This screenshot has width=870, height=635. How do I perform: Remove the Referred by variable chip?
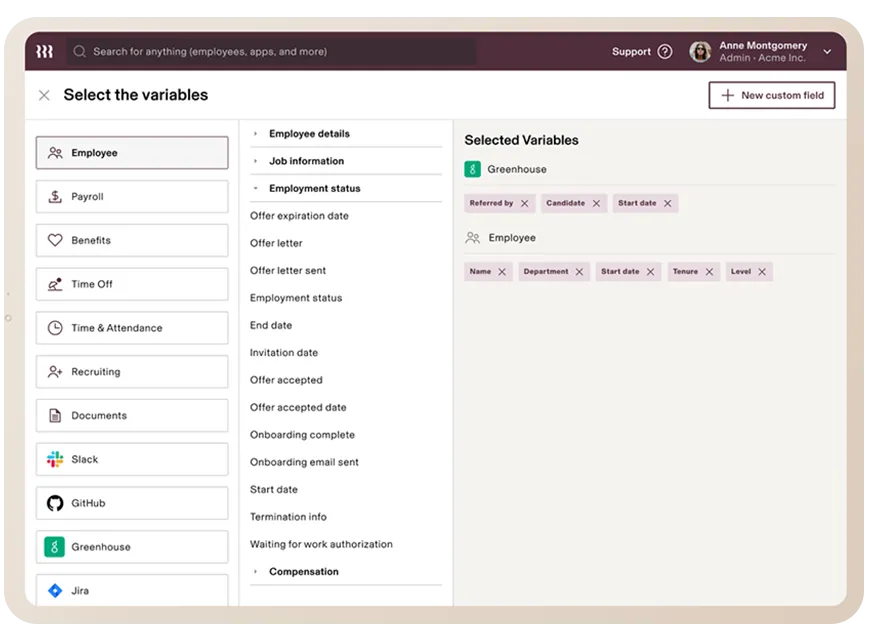click(x=525, y=203)
